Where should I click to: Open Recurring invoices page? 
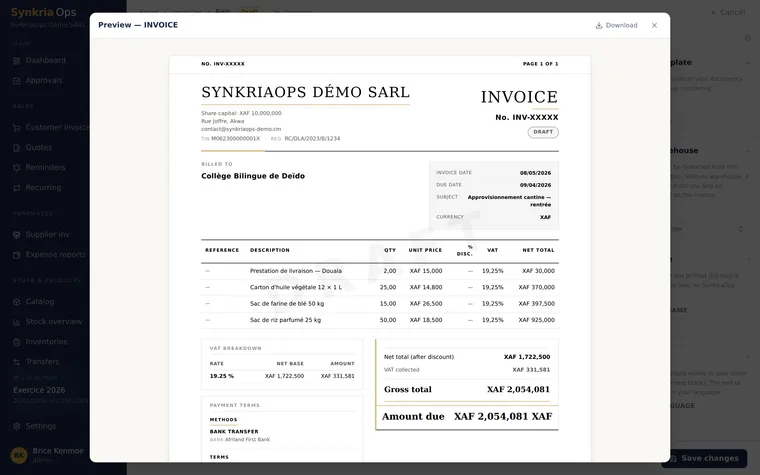43,188
